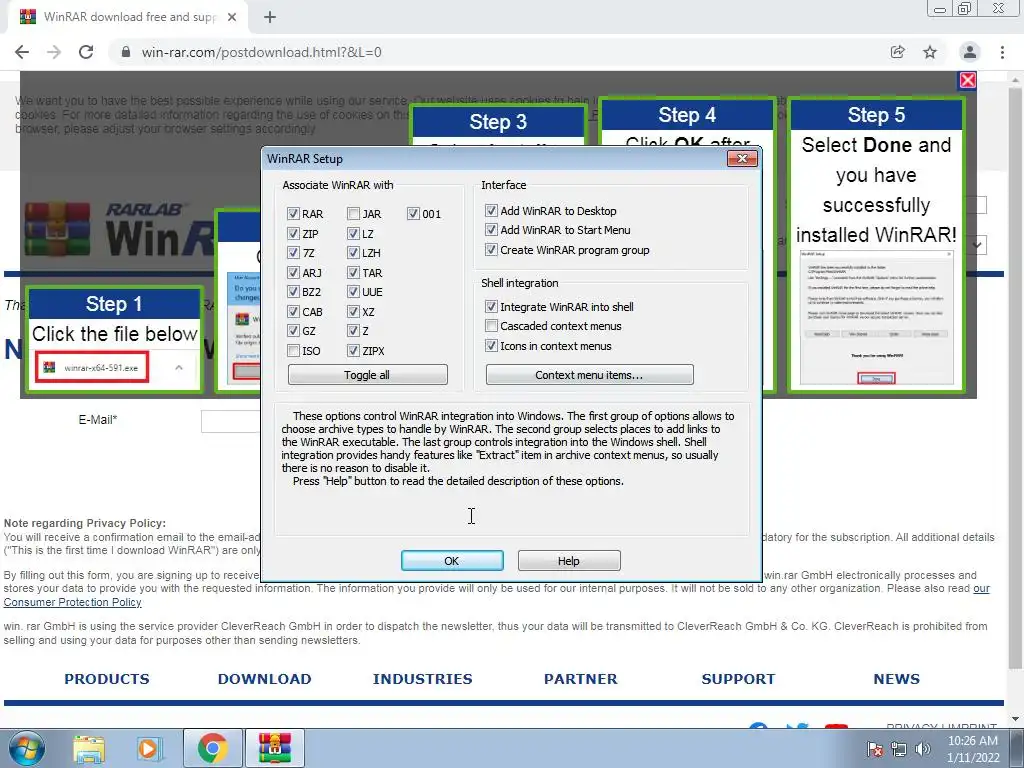
Task: Open winrar-x64-591.exe downloaded file
Action: [92, 368]
